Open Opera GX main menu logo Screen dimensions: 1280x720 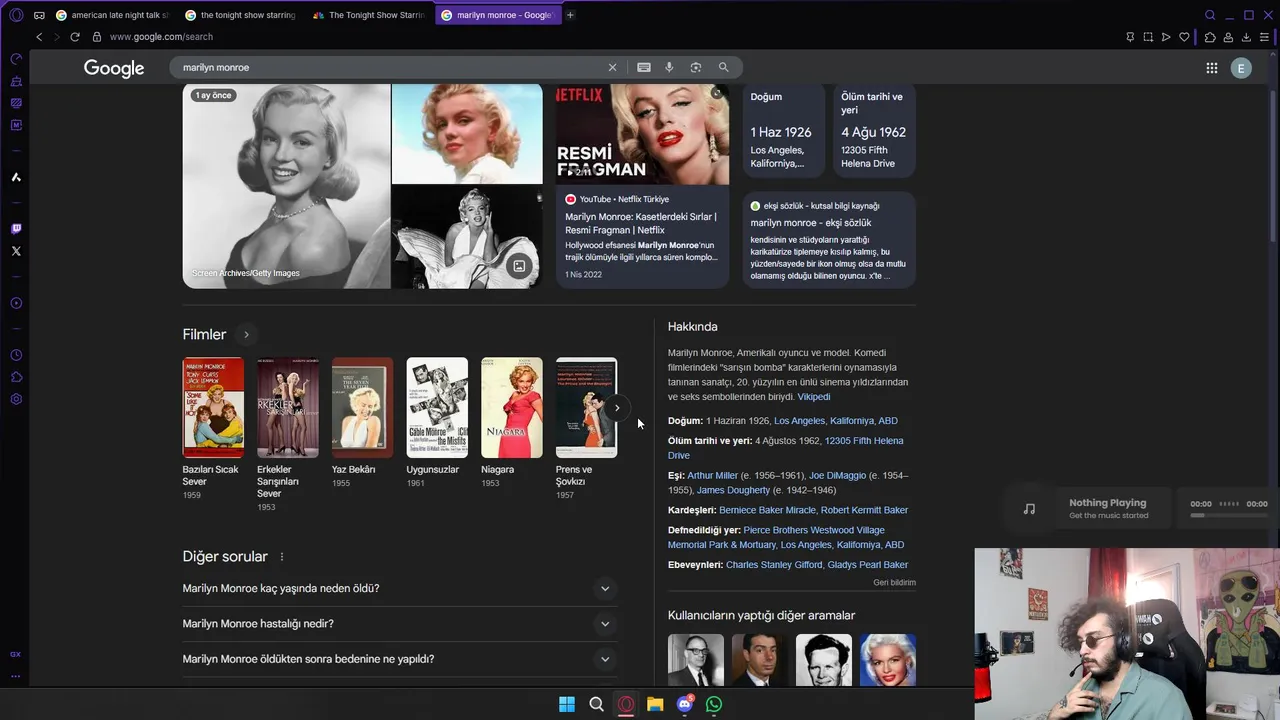tap(16, 15)
